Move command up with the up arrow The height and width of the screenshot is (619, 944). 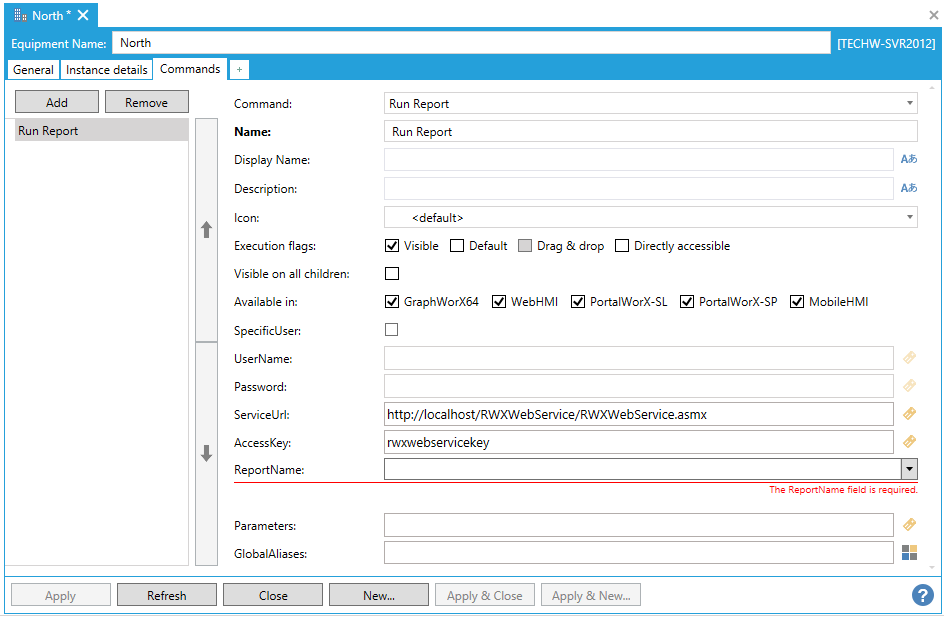tap(207, 230)
